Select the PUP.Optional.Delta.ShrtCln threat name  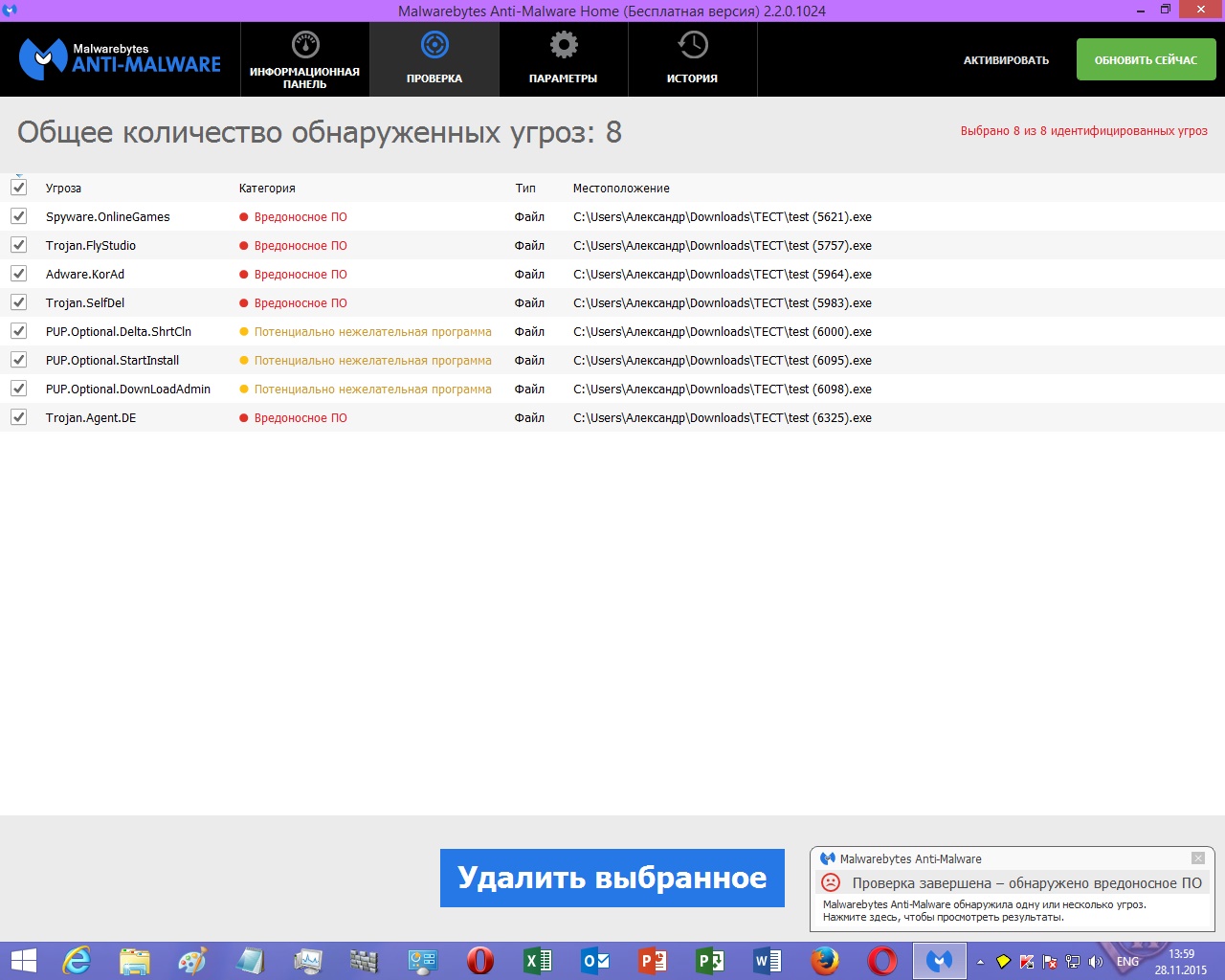[x=119, y=332]
